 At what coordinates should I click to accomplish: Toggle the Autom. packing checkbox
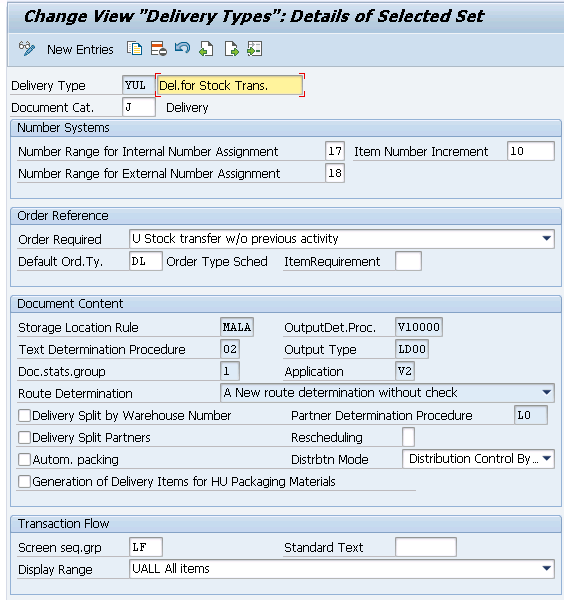click(x=24, y=460)
